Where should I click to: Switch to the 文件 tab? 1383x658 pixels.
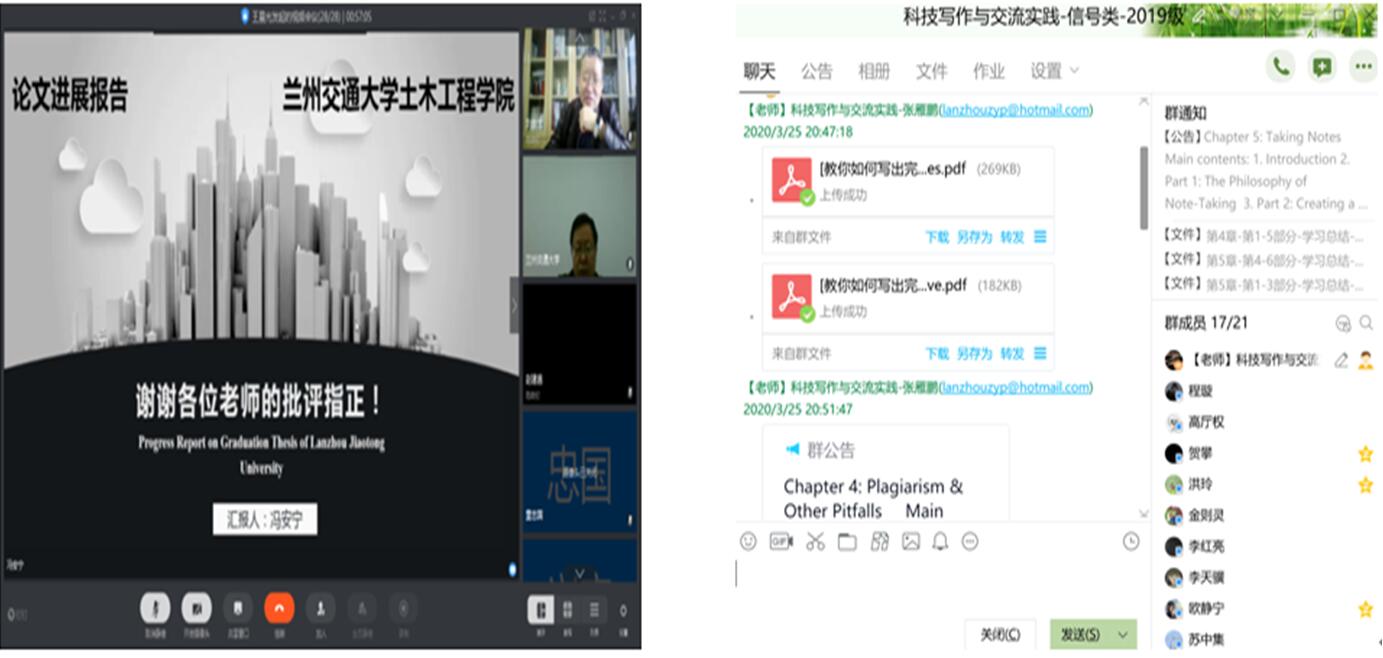(x=931, y=71)
